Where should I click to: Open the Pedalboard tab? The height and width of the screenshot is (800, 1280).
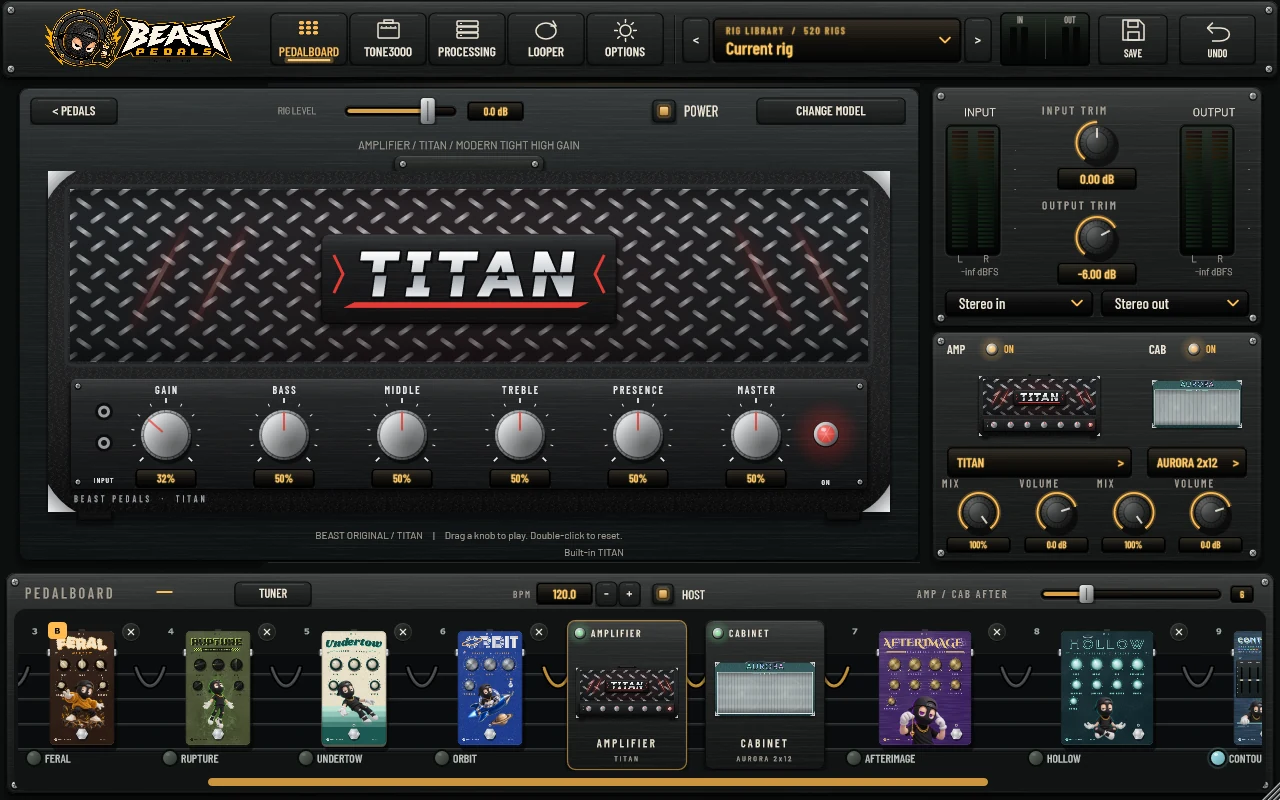click(308, 39)
